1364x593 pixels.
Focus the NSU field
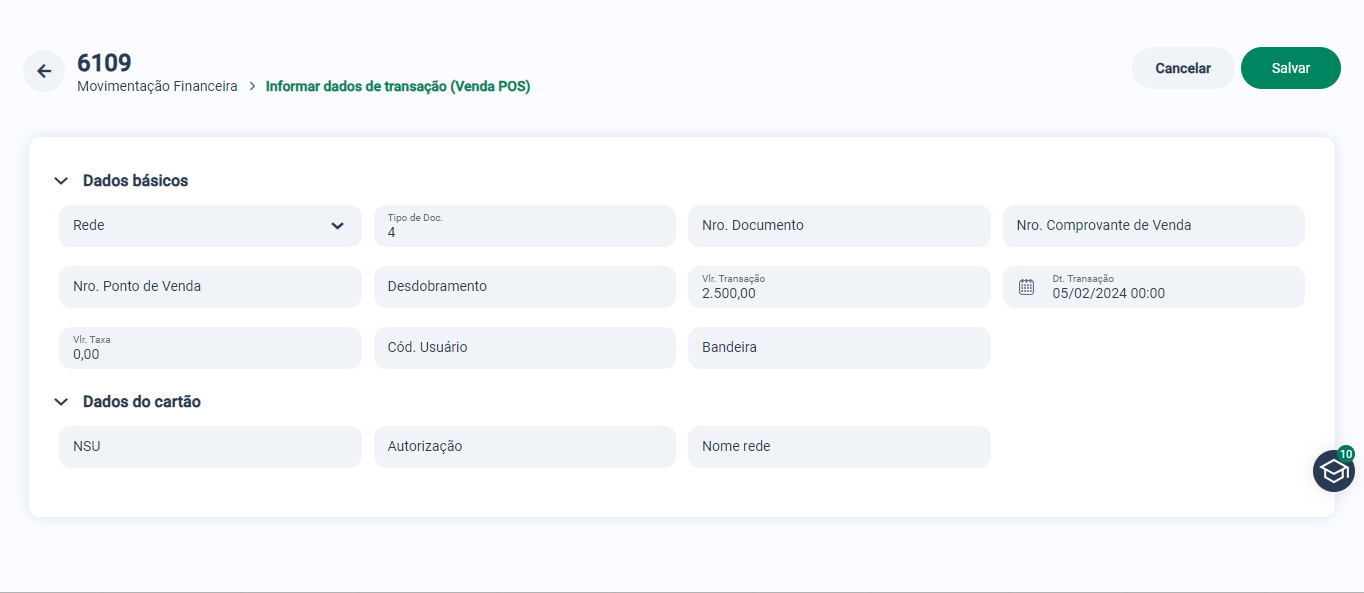tap(210, 447)
